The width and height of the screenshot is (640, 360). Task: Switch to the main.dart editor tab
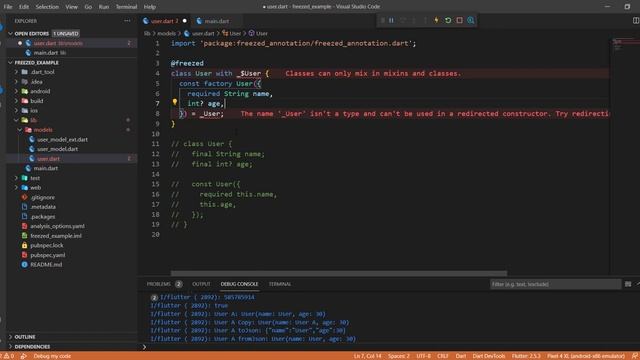point(216,21)
